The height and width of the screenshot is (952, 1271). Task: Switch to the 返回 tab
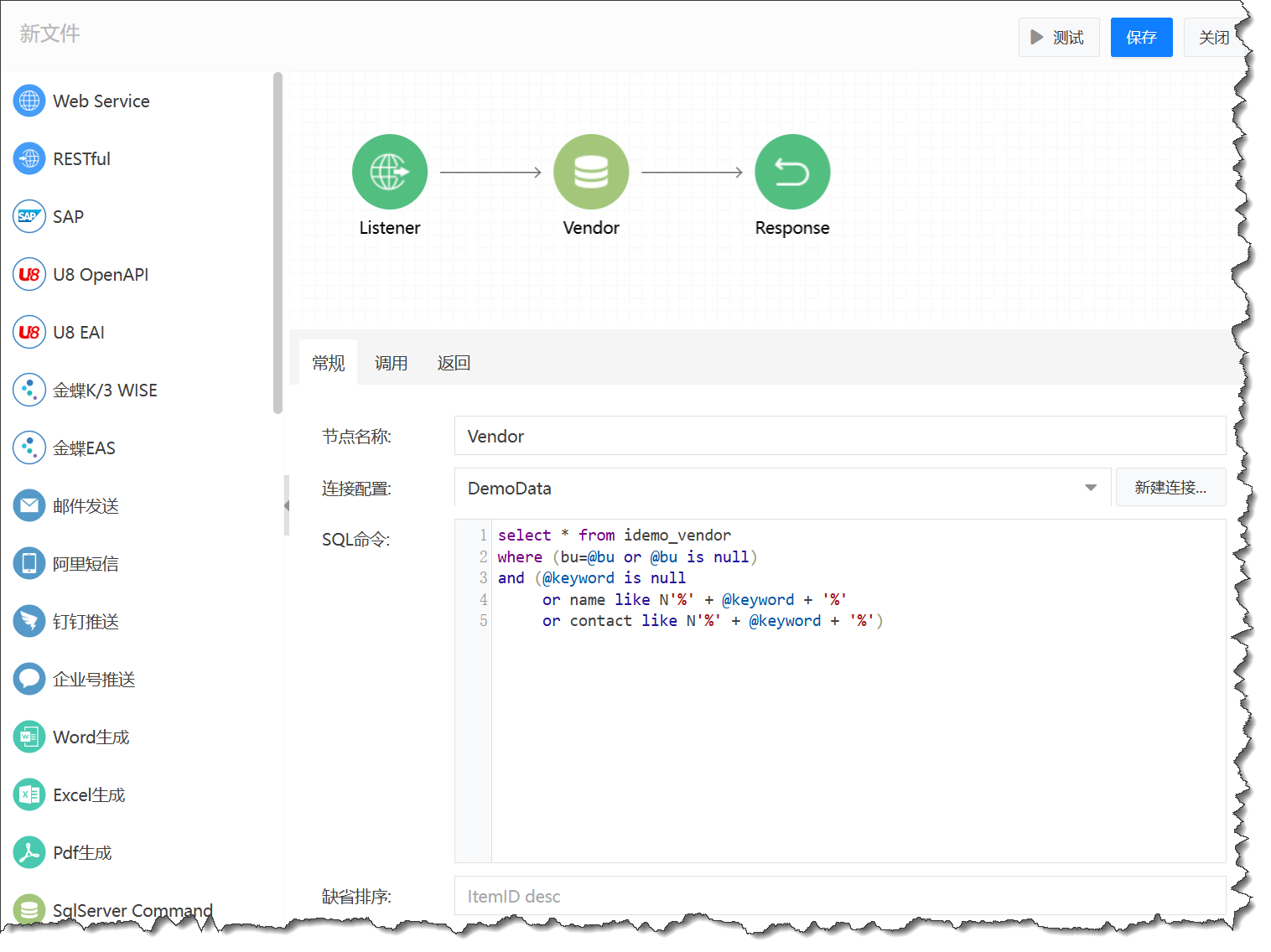tap(454, 363)
